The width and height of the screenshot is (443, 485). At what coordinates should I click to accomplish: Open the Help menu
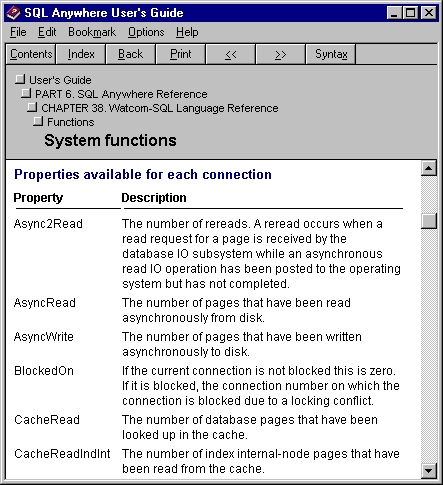click(x=187, y=32)
